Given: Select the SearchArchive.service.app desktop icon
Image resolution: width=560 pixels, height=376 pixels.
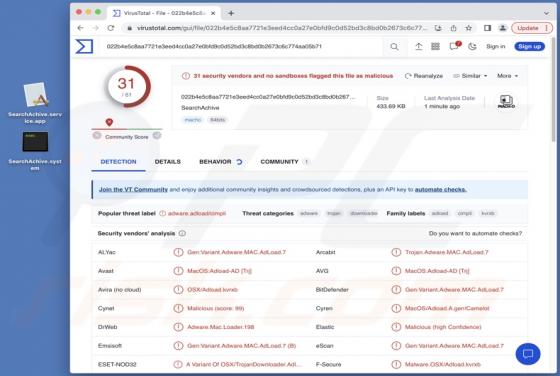Looking at the screenshot, I should tap(35, 103).
